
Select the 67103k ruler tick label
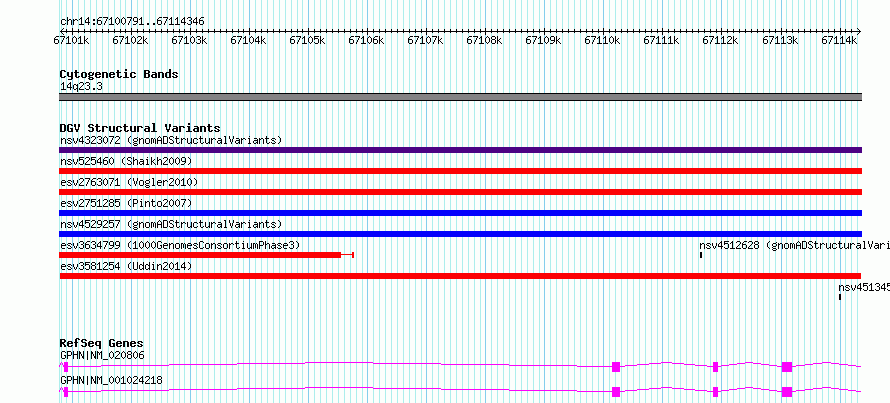tap(190, 40)
